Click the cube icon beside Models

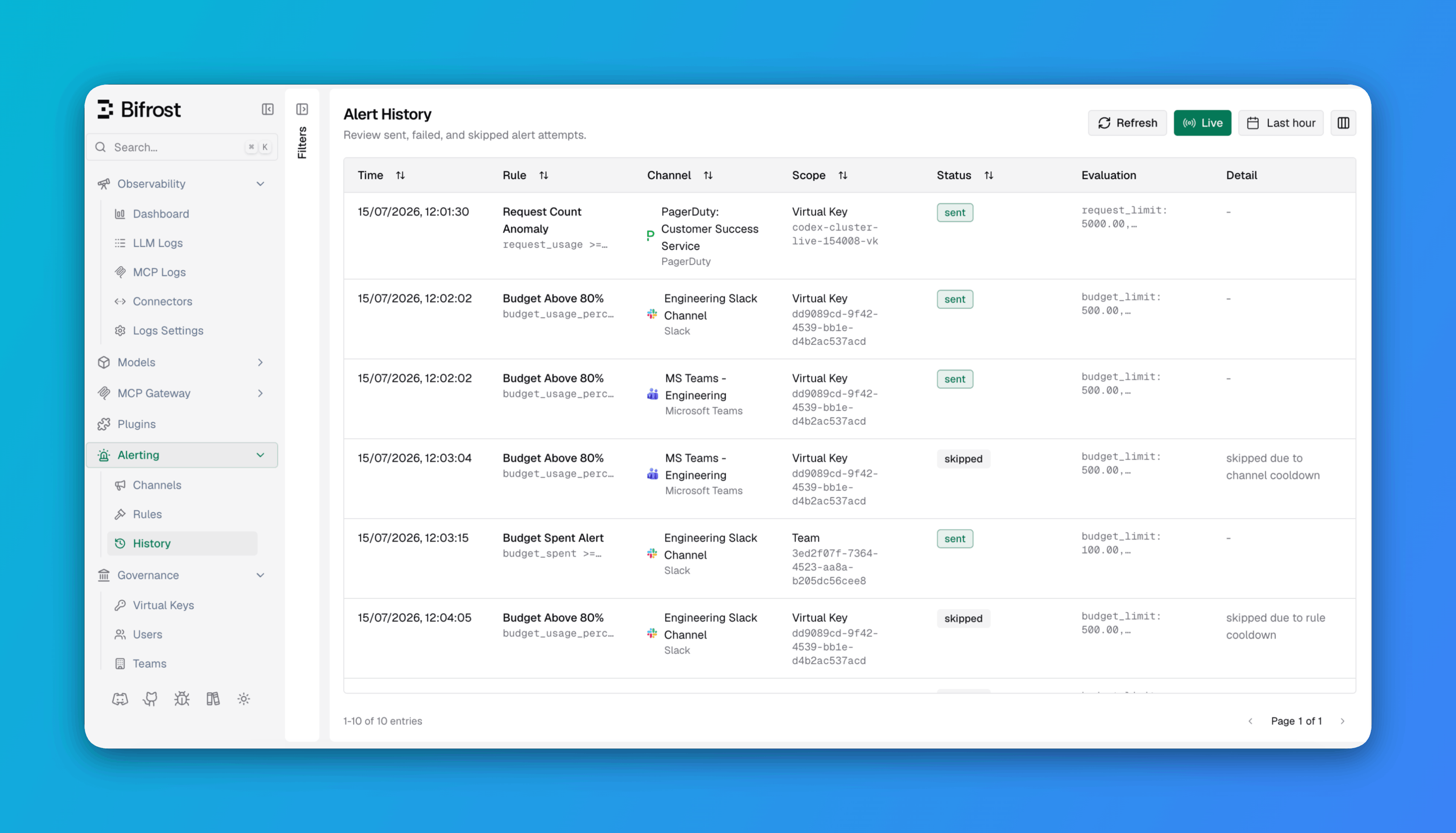pos(103,362)
